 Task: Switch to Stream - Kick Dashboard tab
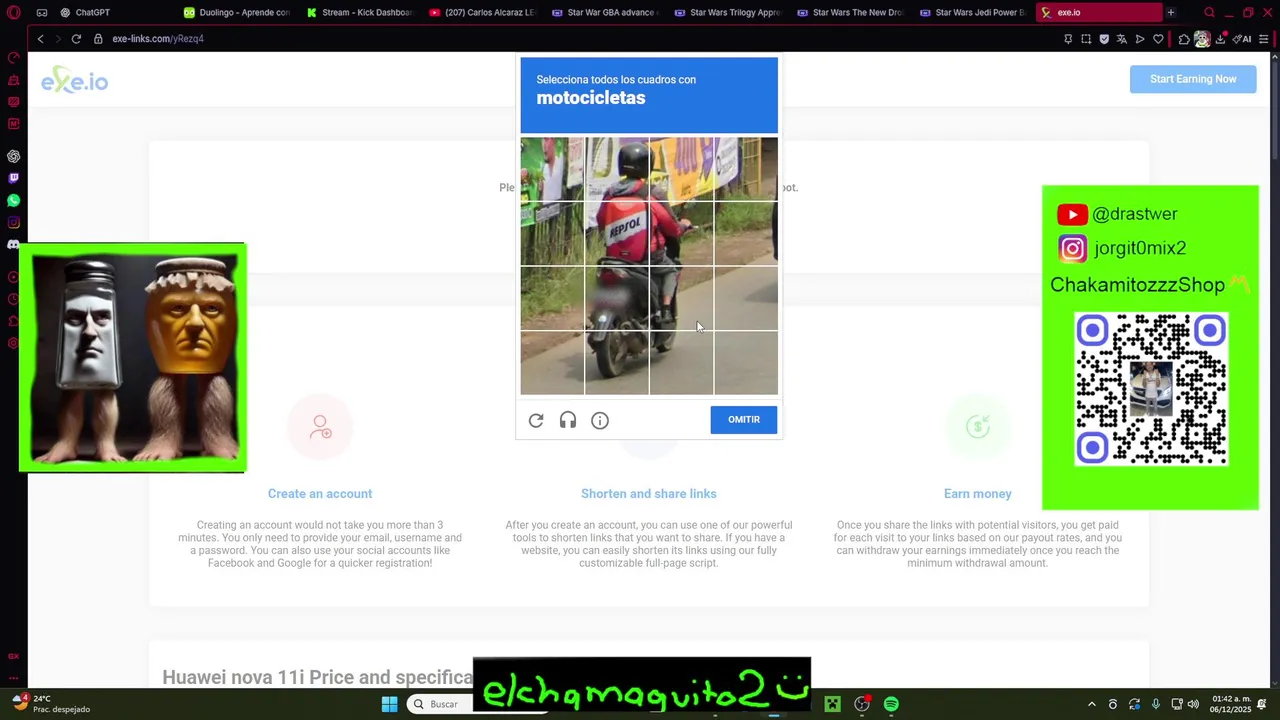click(x=360, y=12)
